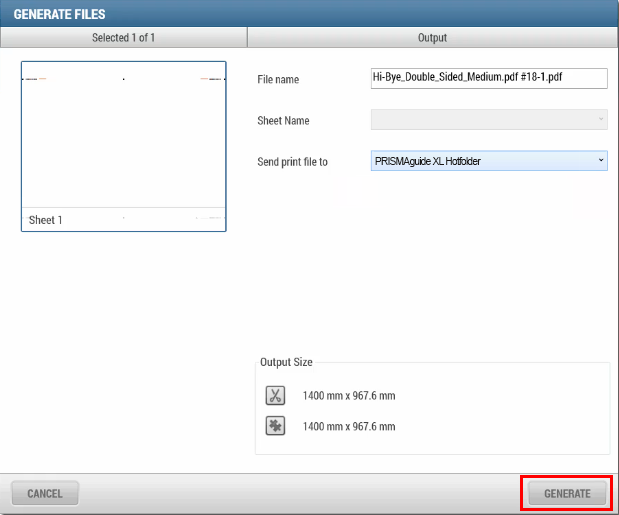Select the Output header tab
Screen dimensions: 619x515
tap(432, 38)
